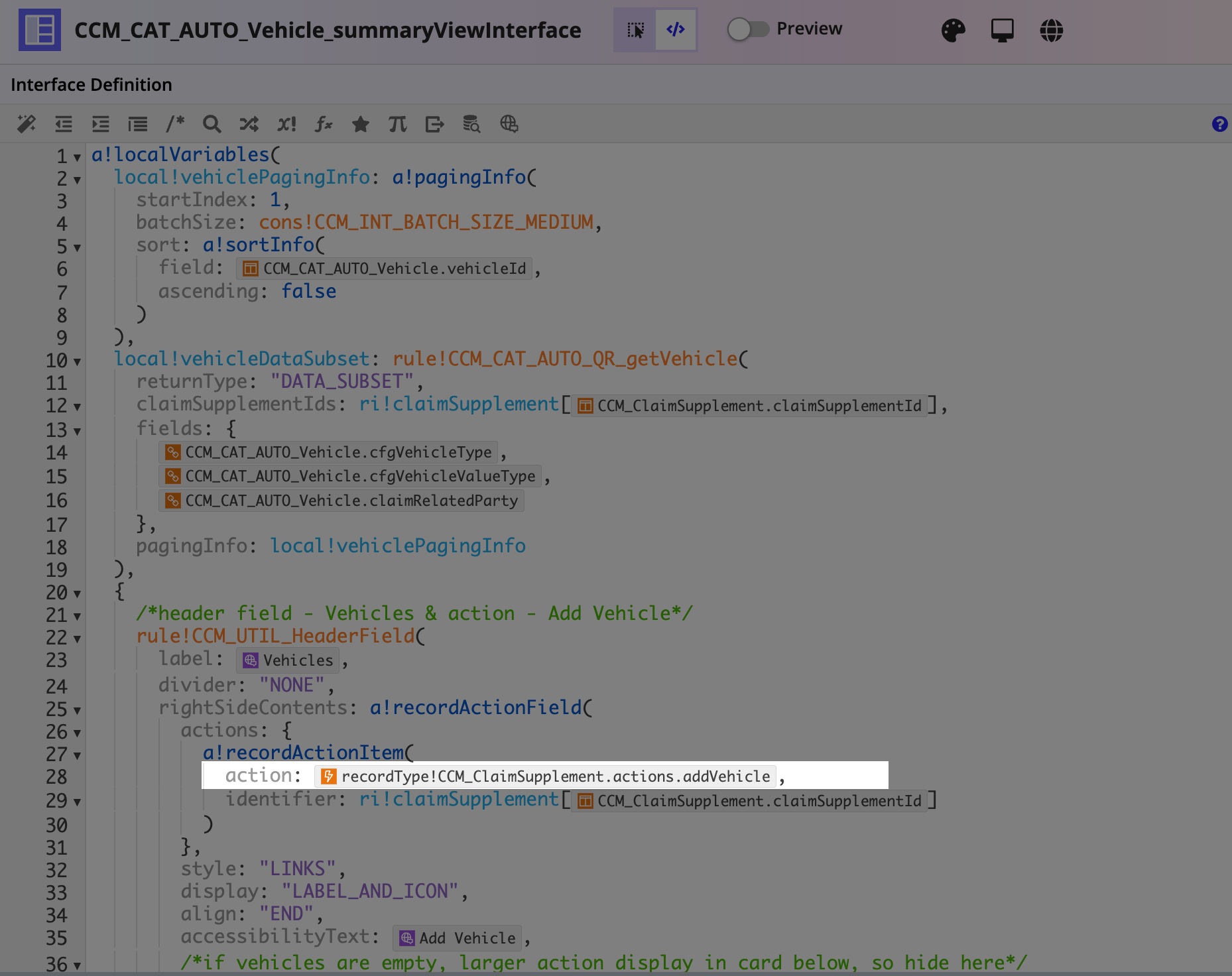Click the pi constant toolbar icon
Image resolution: width=1232 pixels, height=976 pixels.
(398, 124)
